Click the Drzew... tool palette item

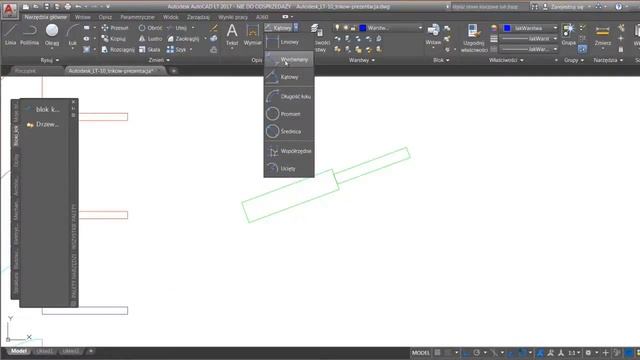(x=43, y=124)
